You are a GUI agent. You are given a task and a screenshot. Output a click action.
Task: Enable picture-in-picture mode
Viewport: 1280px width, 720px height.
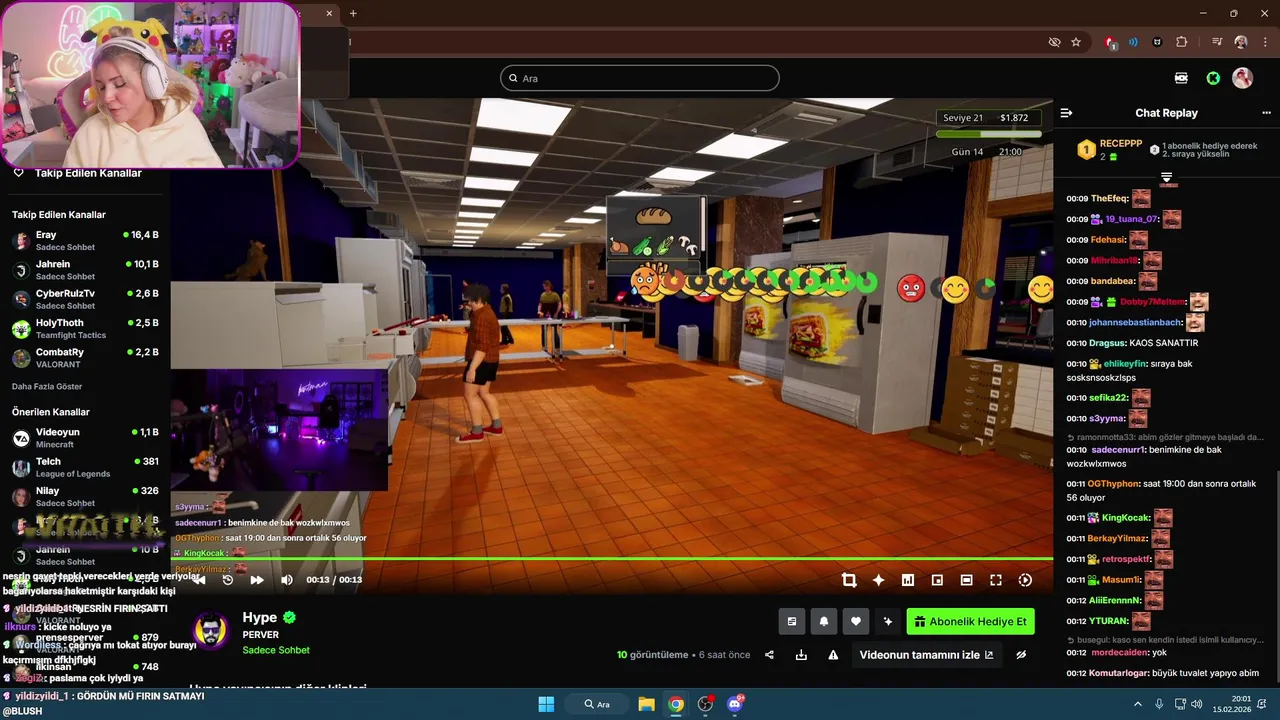937,580
